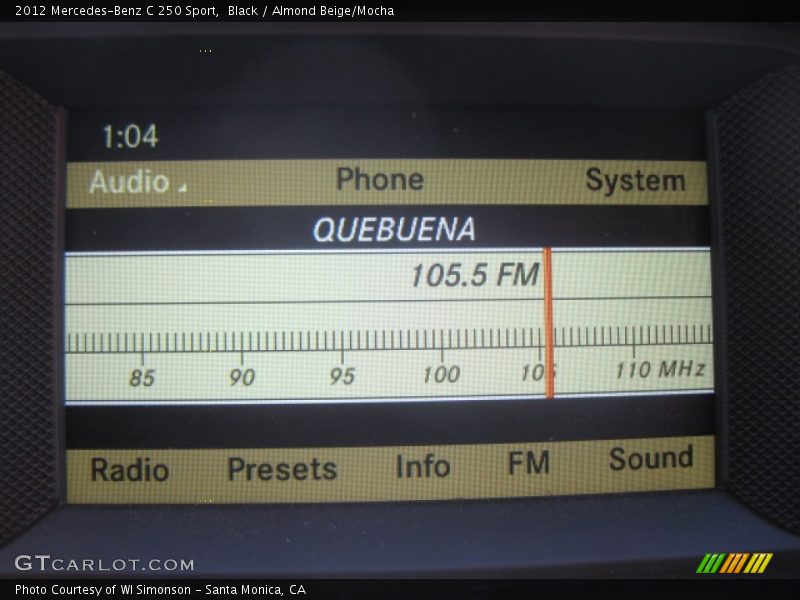
Task: Open Sound settings
Action: [651, 459]
